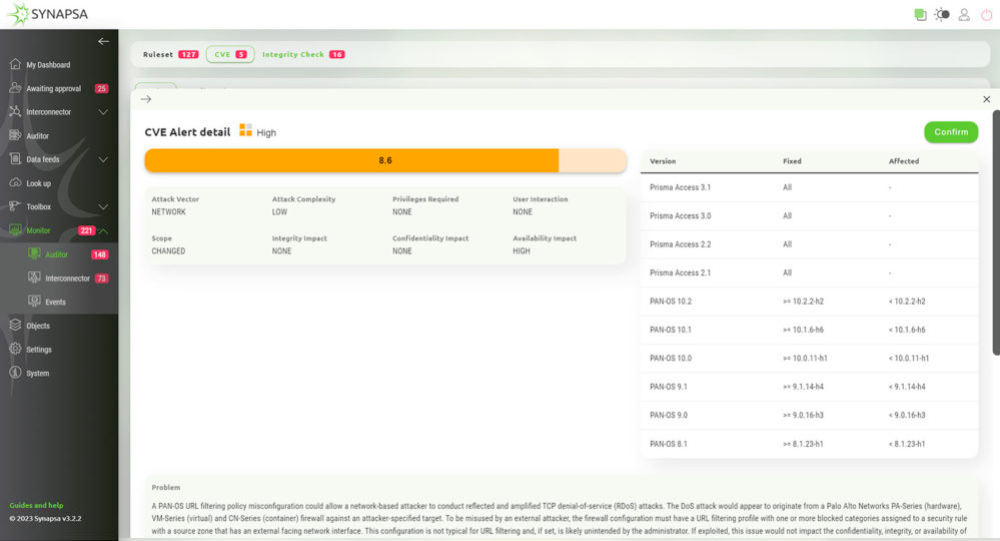Click the arrow to expand detail panel
Viewport: 1000px width, 541px height.
point(146,99)
